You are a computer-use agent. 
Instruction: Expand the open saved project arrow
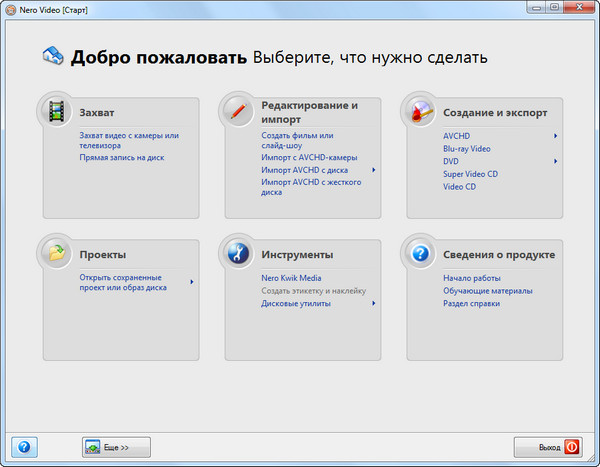[x=191, y=282]
